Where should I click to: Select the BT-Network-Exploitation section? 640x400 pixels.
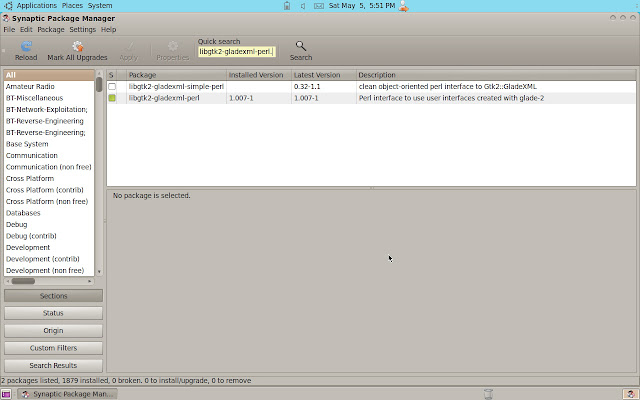[x=49, y=109]
